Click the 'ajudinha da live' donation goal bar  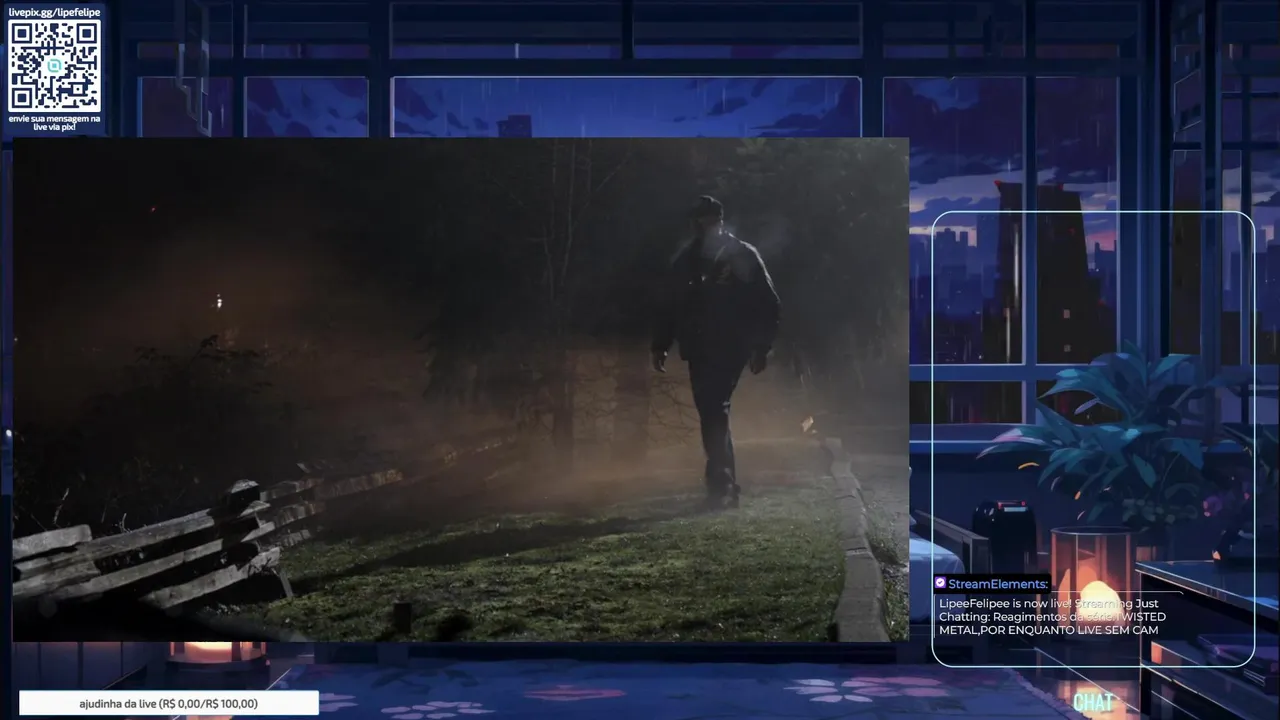[169, 703]
